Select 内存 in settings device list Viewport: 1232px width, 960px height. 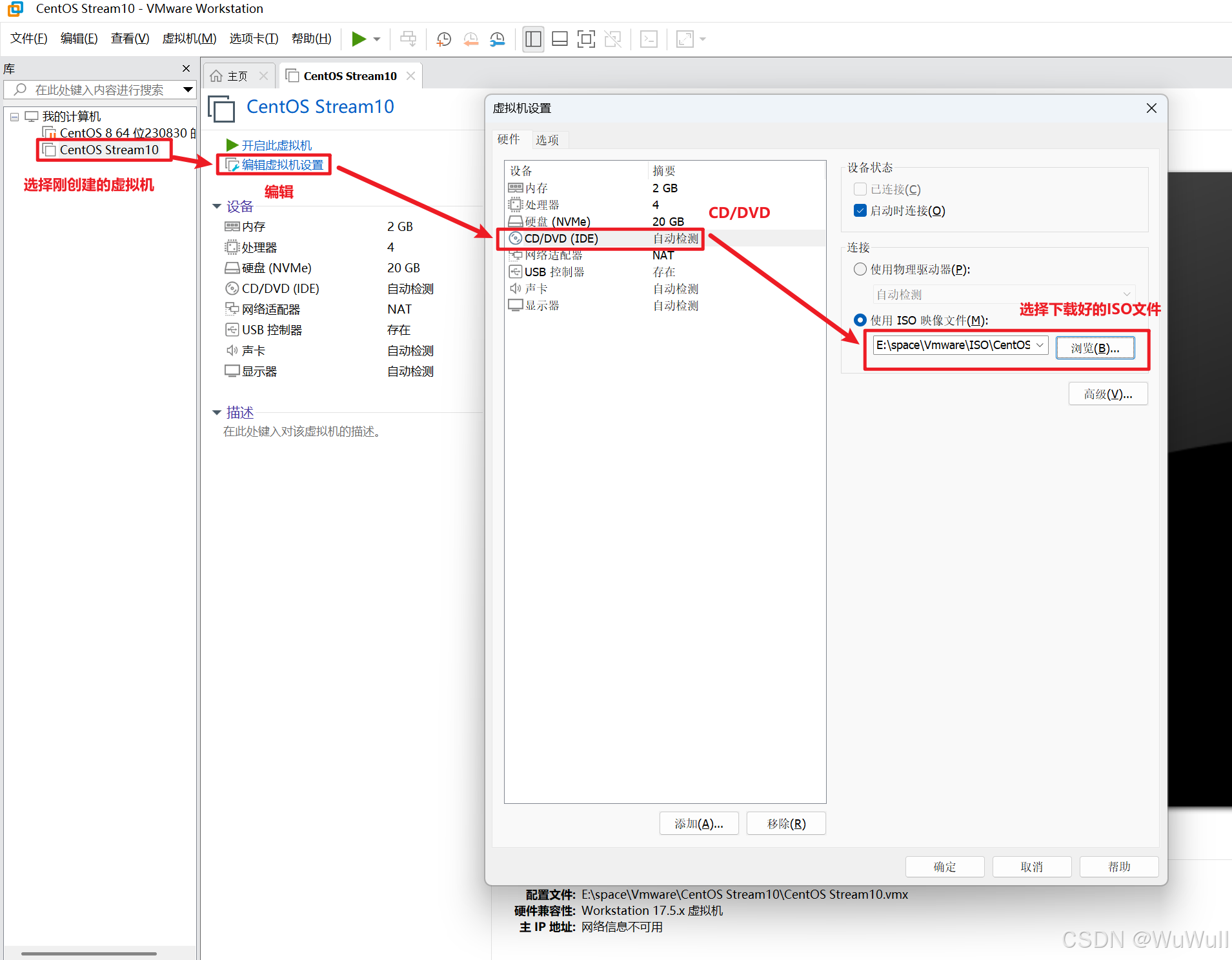tap(665, 188)
